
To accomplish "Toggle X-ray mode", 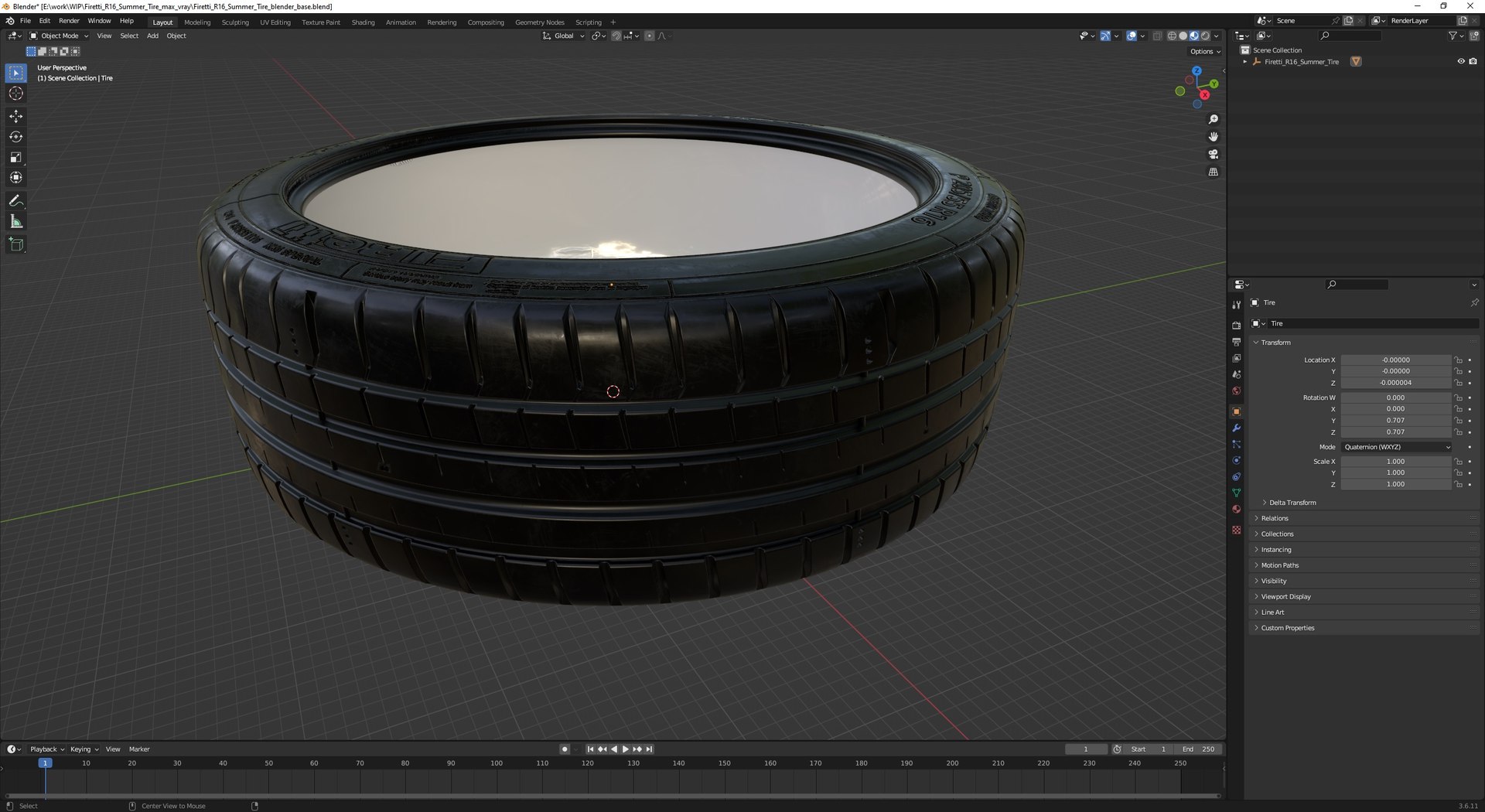I will coord(1157,36).
